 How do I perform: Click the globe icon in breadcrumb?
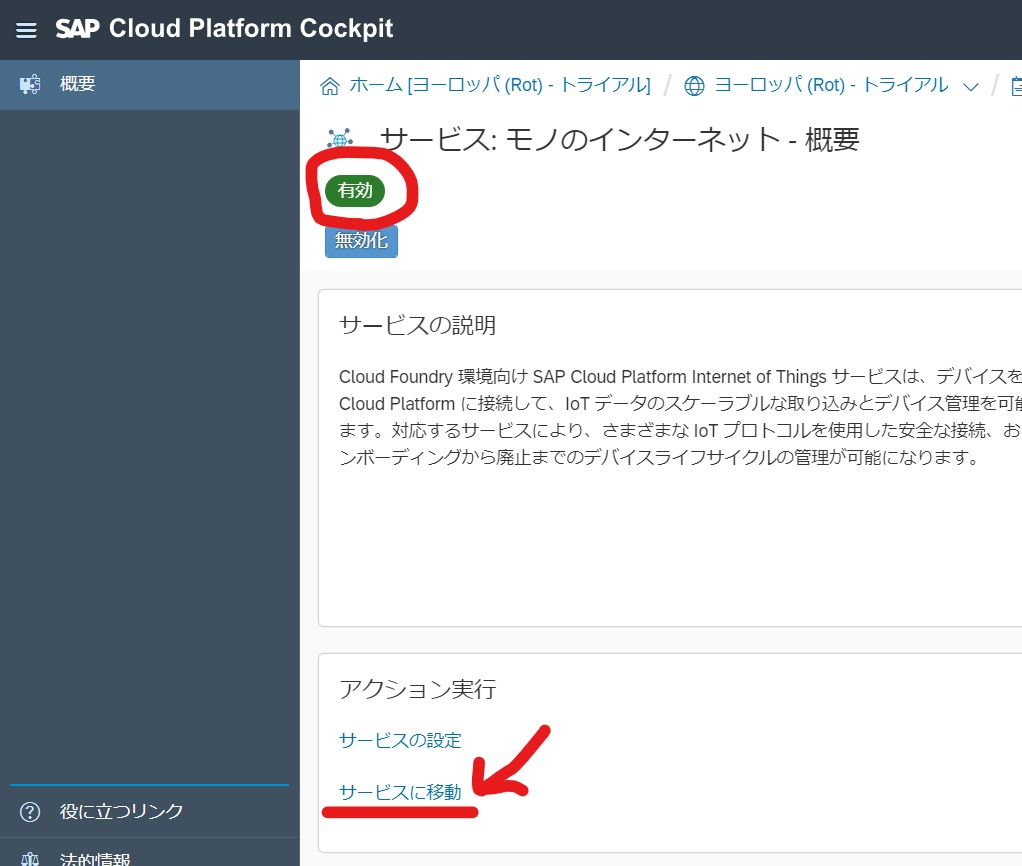(x=694, y=86)
